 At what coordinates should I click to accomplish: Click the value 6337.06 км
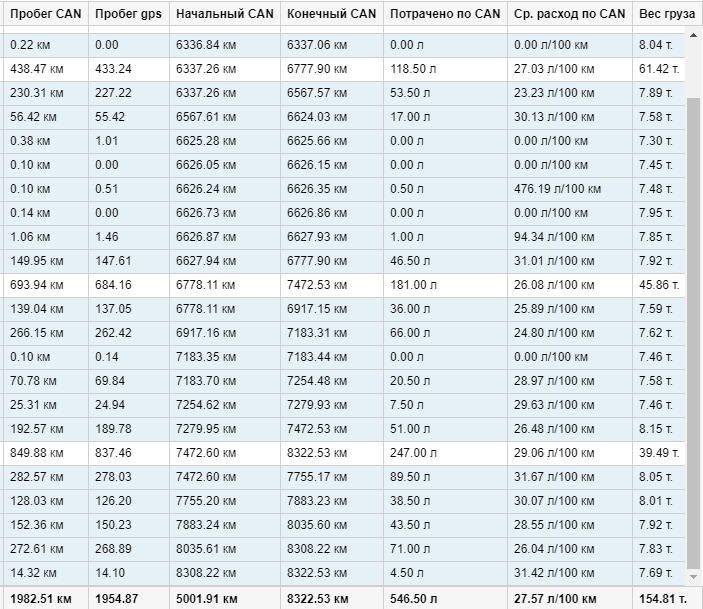[317, 45]
